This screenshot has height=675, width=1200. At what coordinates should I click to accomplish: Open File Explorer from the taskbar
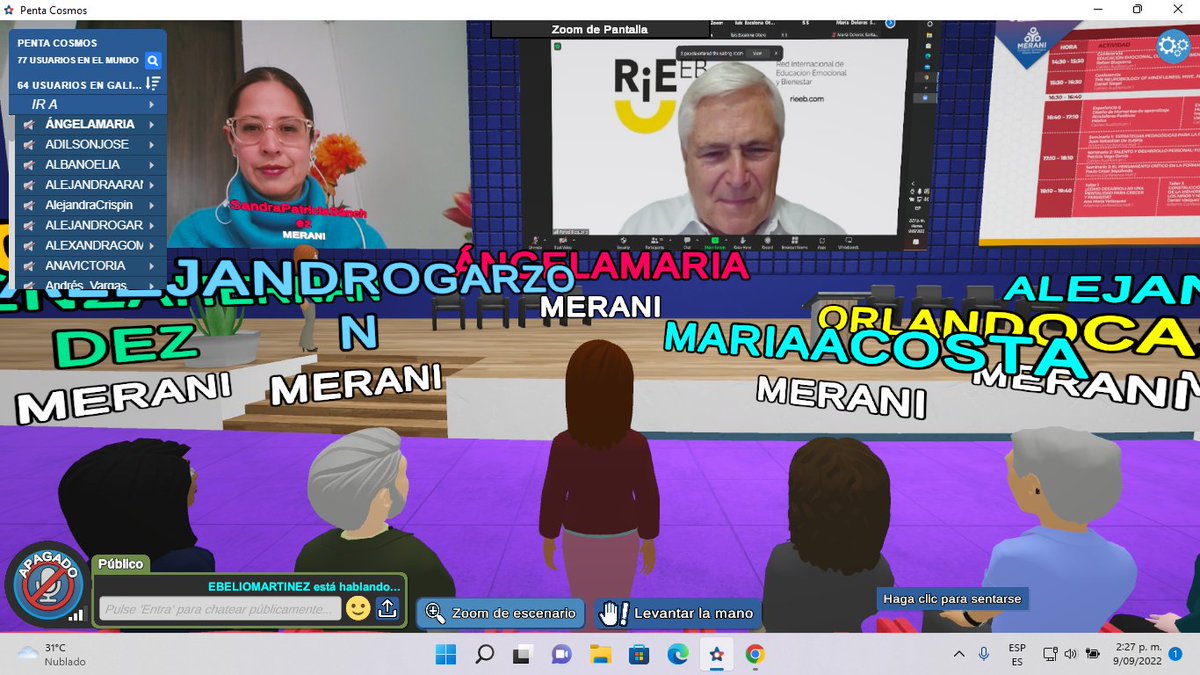[x=600, y=655]
